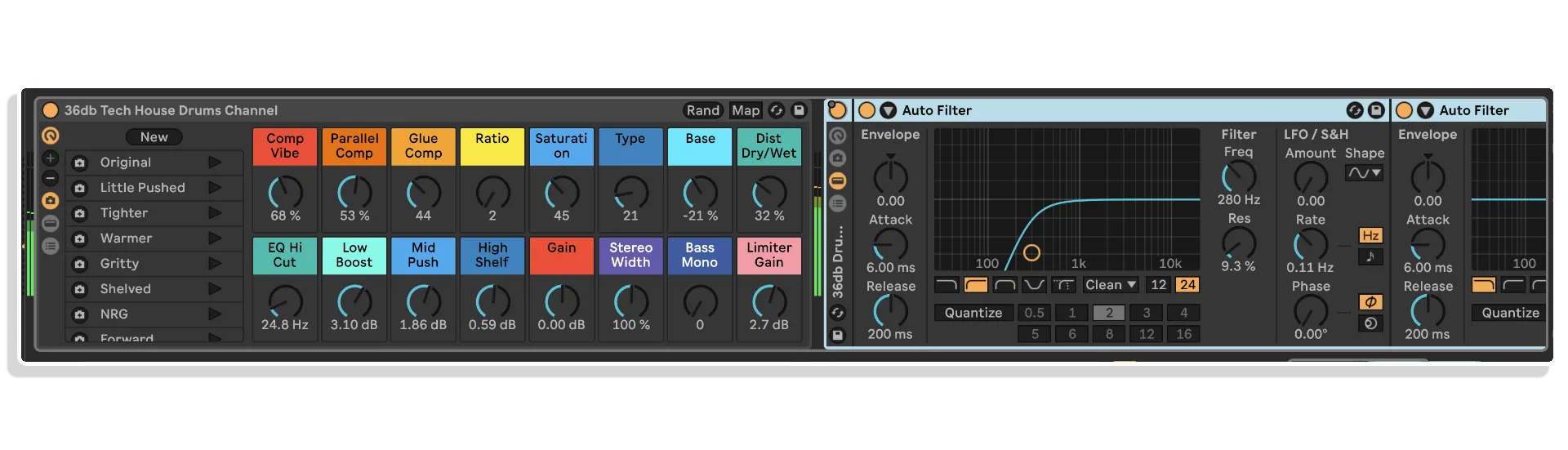The width and height of the screenshot is (1568, 450).
Task: Switch LFO rate to tempo-synced note mode
Action: tap(1370, 256)
